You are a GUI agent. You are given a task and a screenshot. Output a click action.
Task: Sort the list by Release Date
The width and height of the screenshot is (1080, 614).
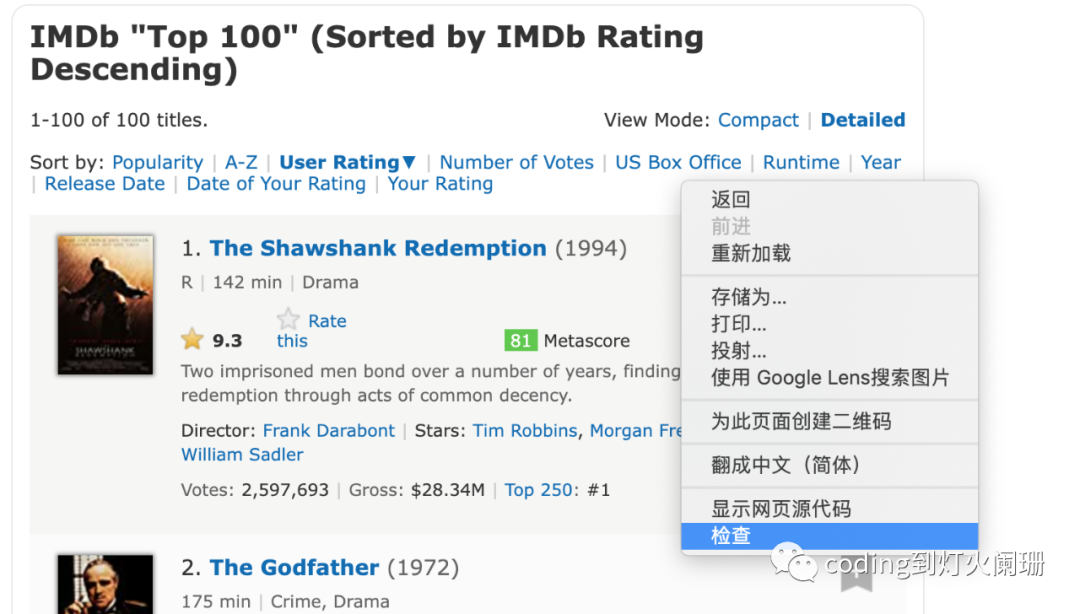click(105, 184)
